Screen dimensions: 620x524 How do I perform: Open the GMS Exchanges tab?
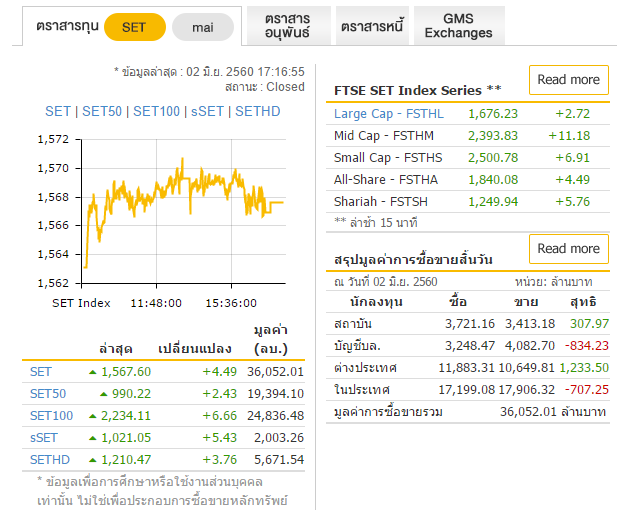pos(458,26)
